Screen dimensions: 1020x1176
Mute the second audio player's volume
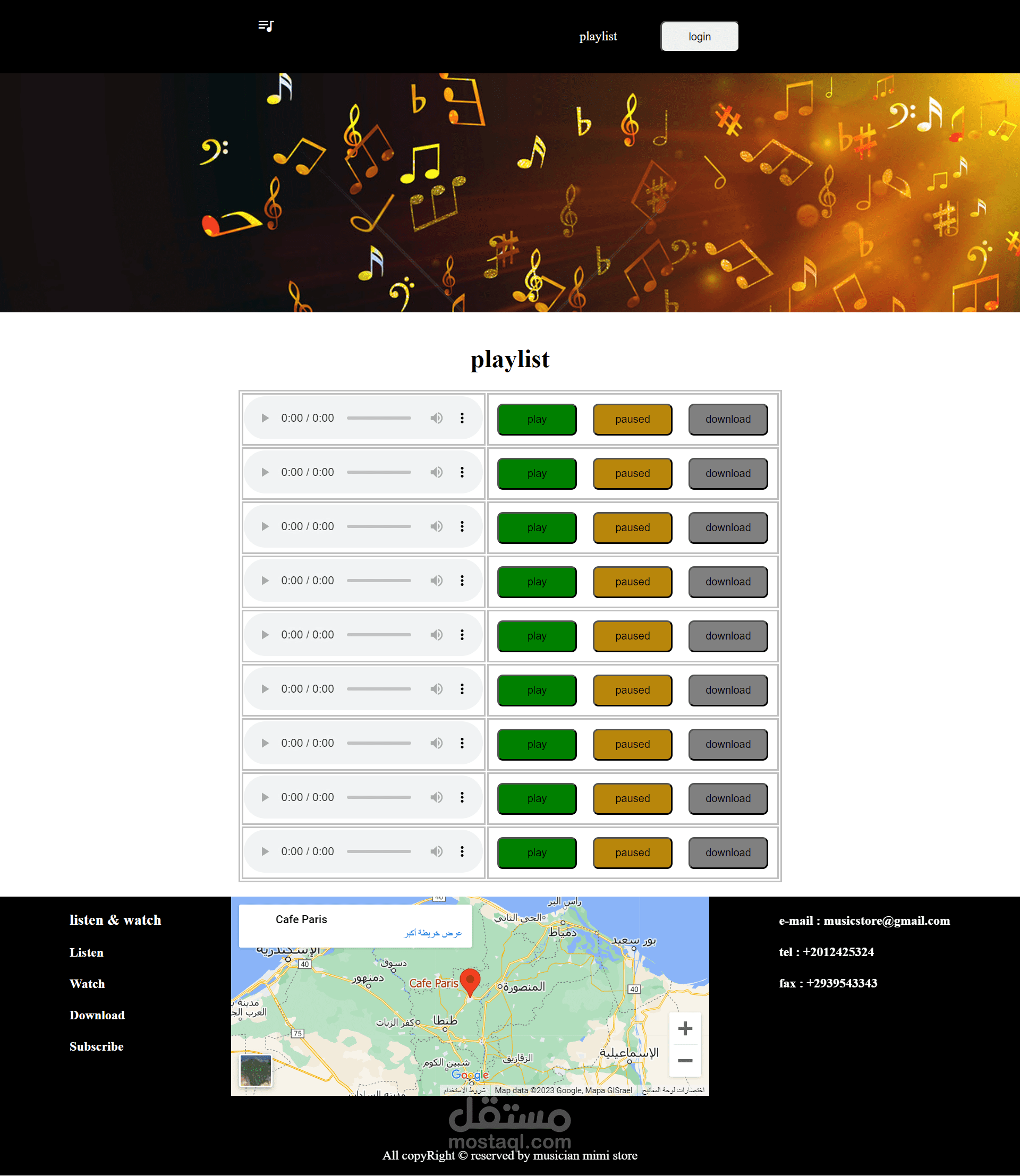click(x=436, y=472)
